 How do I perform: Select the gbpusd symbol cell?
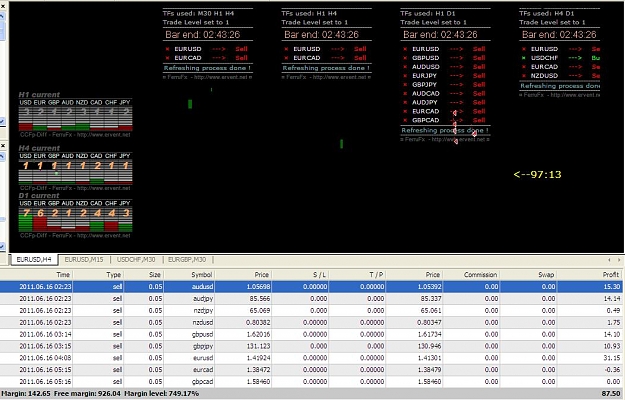point(202,334)
